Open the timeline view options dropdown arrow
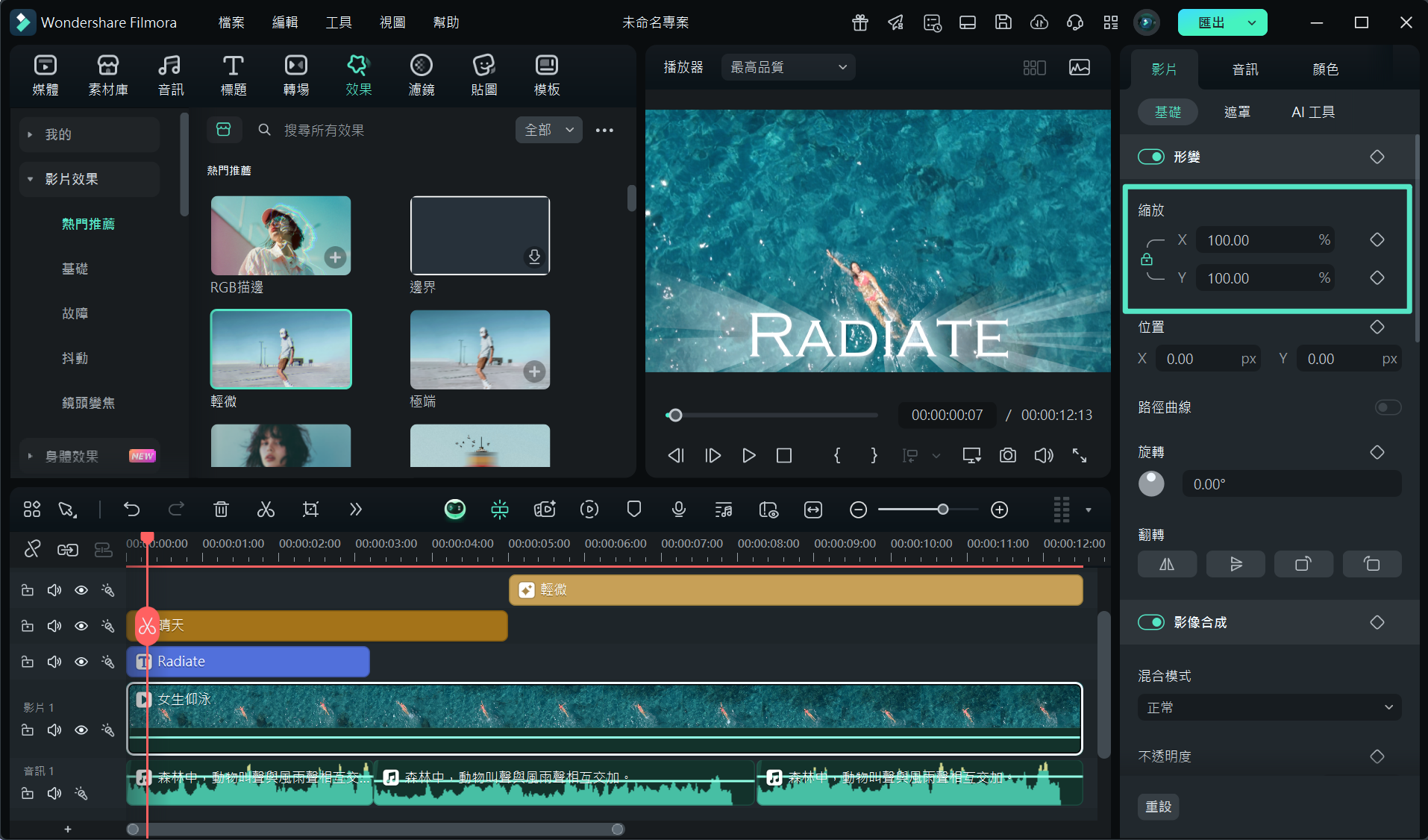The height and width of the screenshot is (840, 1428). (1089, 510)
